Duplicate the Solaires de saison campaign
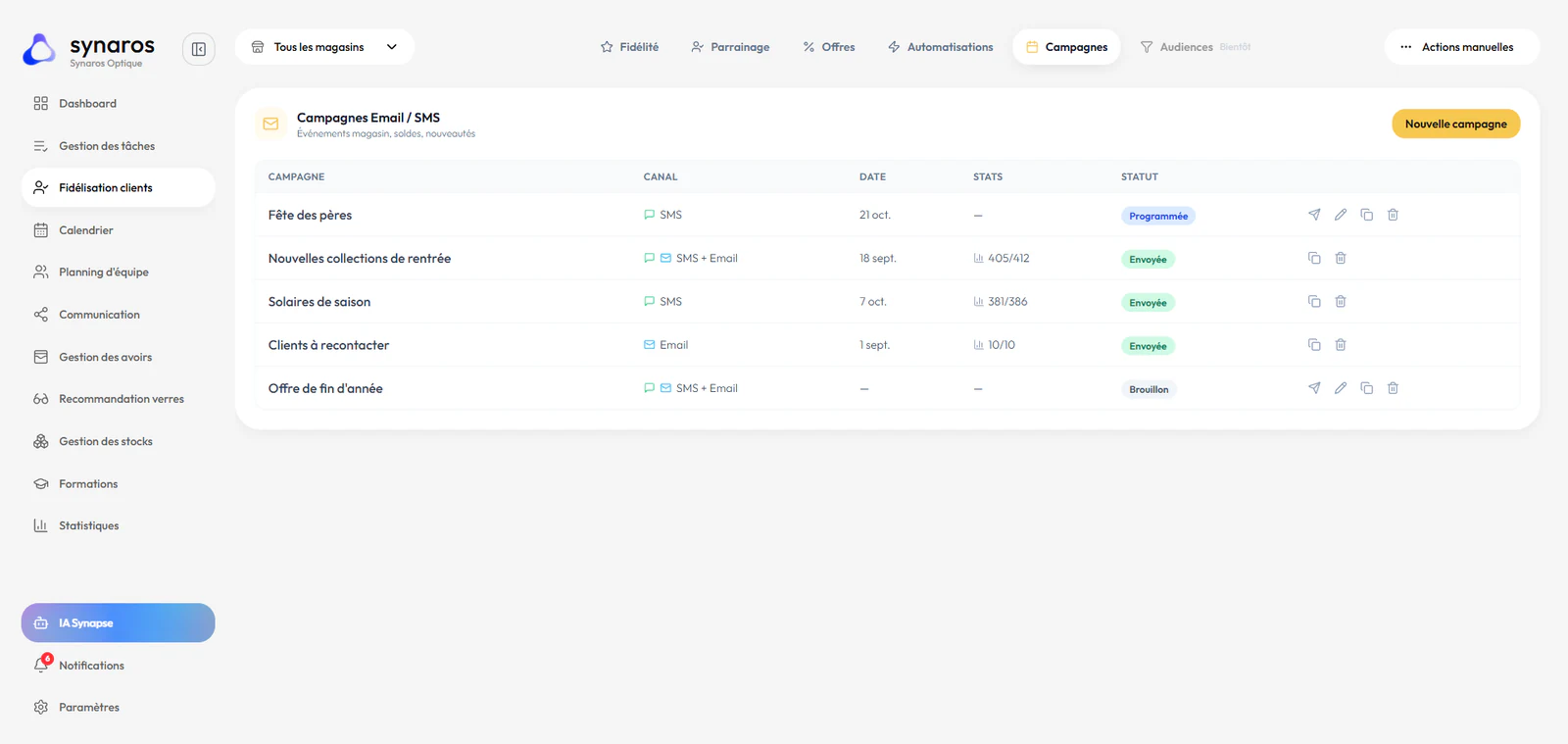The image size is (1568, 744). coord(1314,301)
